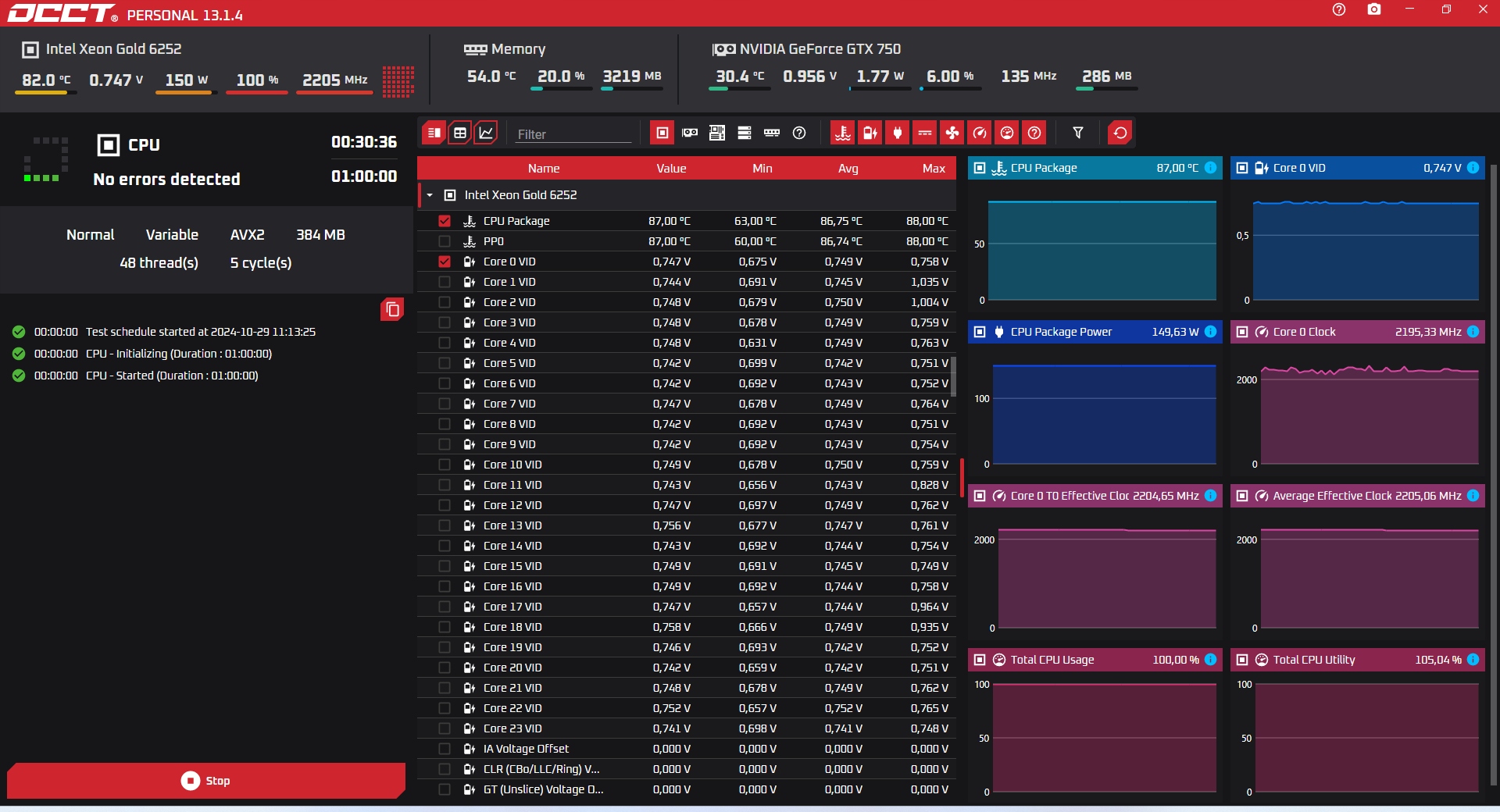
Task: Toggle the temperature sensor type filter
Action: coord(843,133)
